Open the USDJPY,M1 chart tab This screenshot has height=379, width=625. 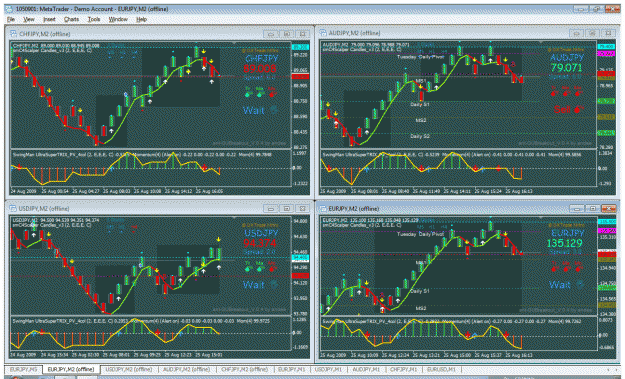coord(328,369)
